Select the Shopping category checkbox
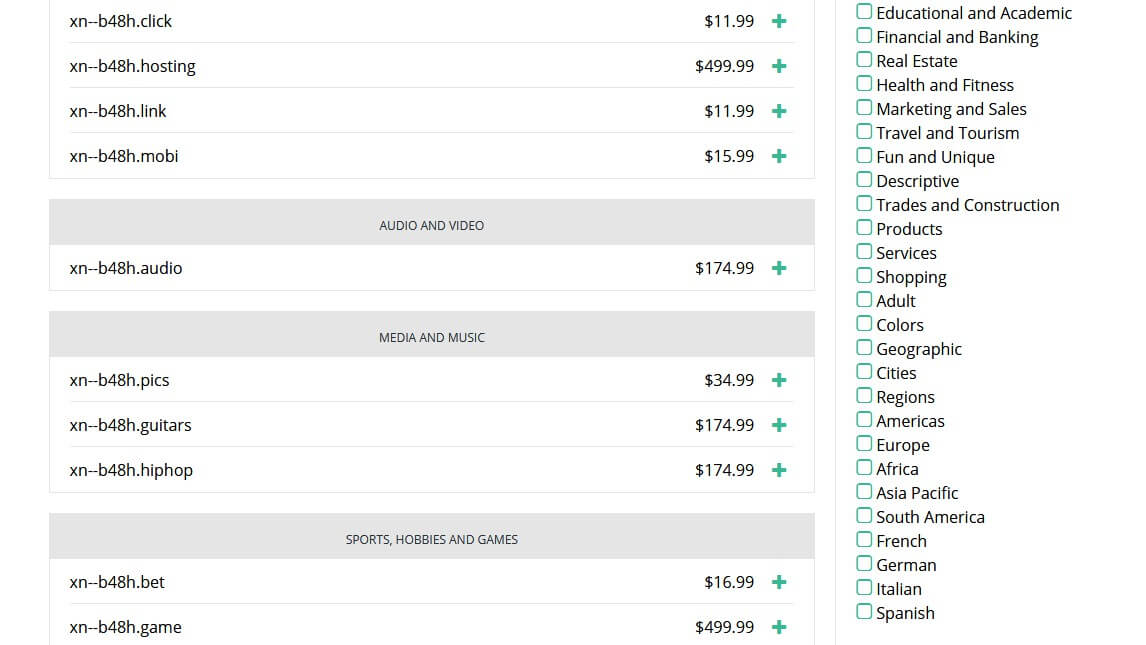The height and width of the screenshot is (645, 1146). pyautogui.click(x=864, y=276)
